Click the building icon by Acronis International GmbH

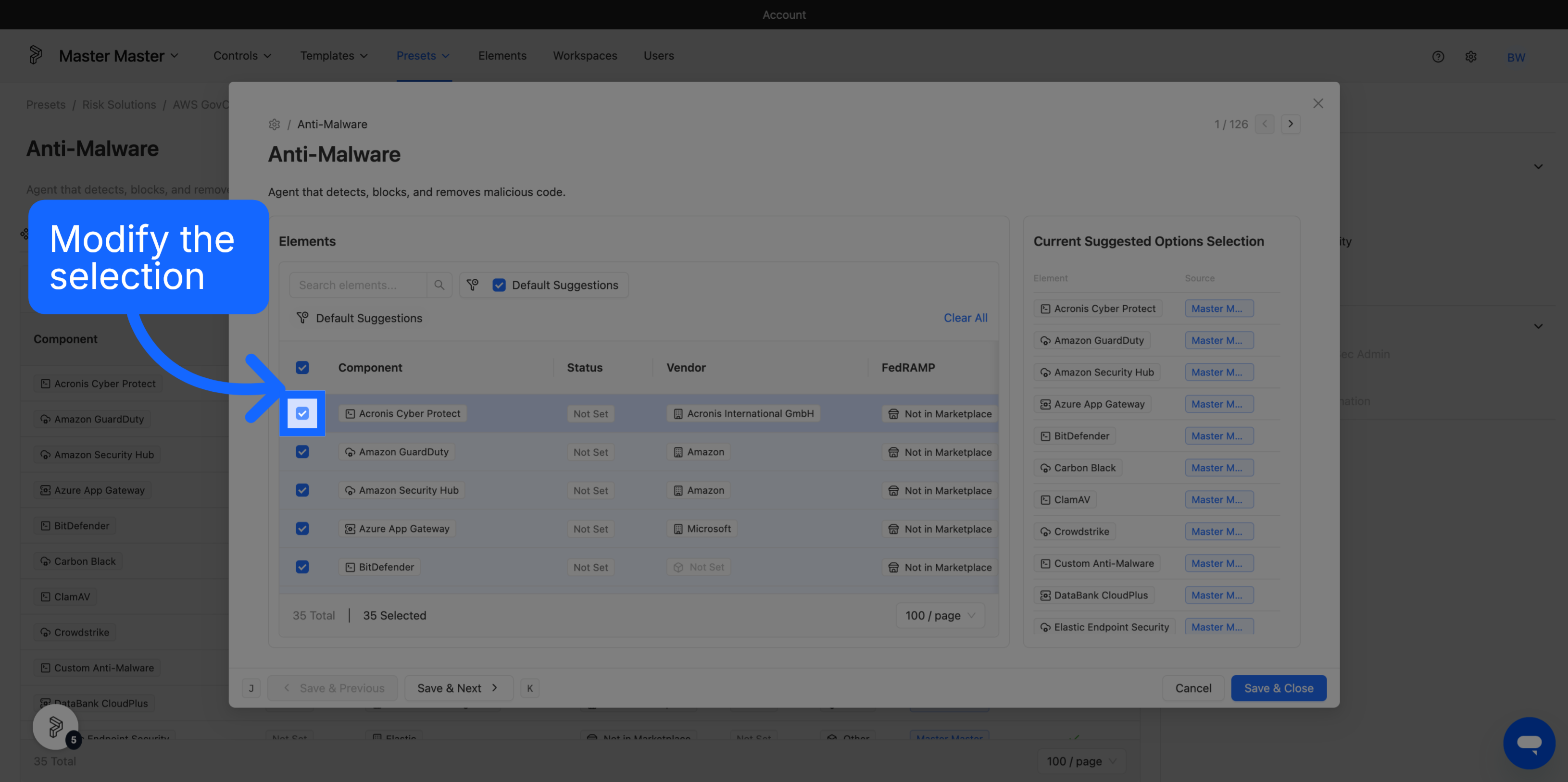coord(677,414)
